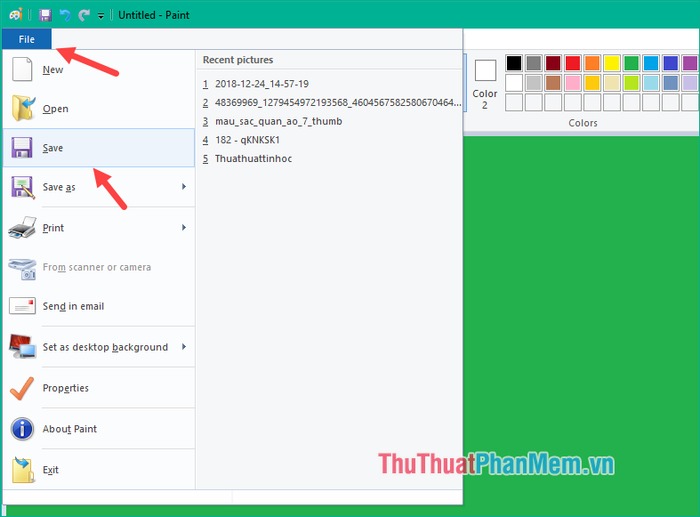Click the Save as floppy-with-pencil icon

coord(22,187)
